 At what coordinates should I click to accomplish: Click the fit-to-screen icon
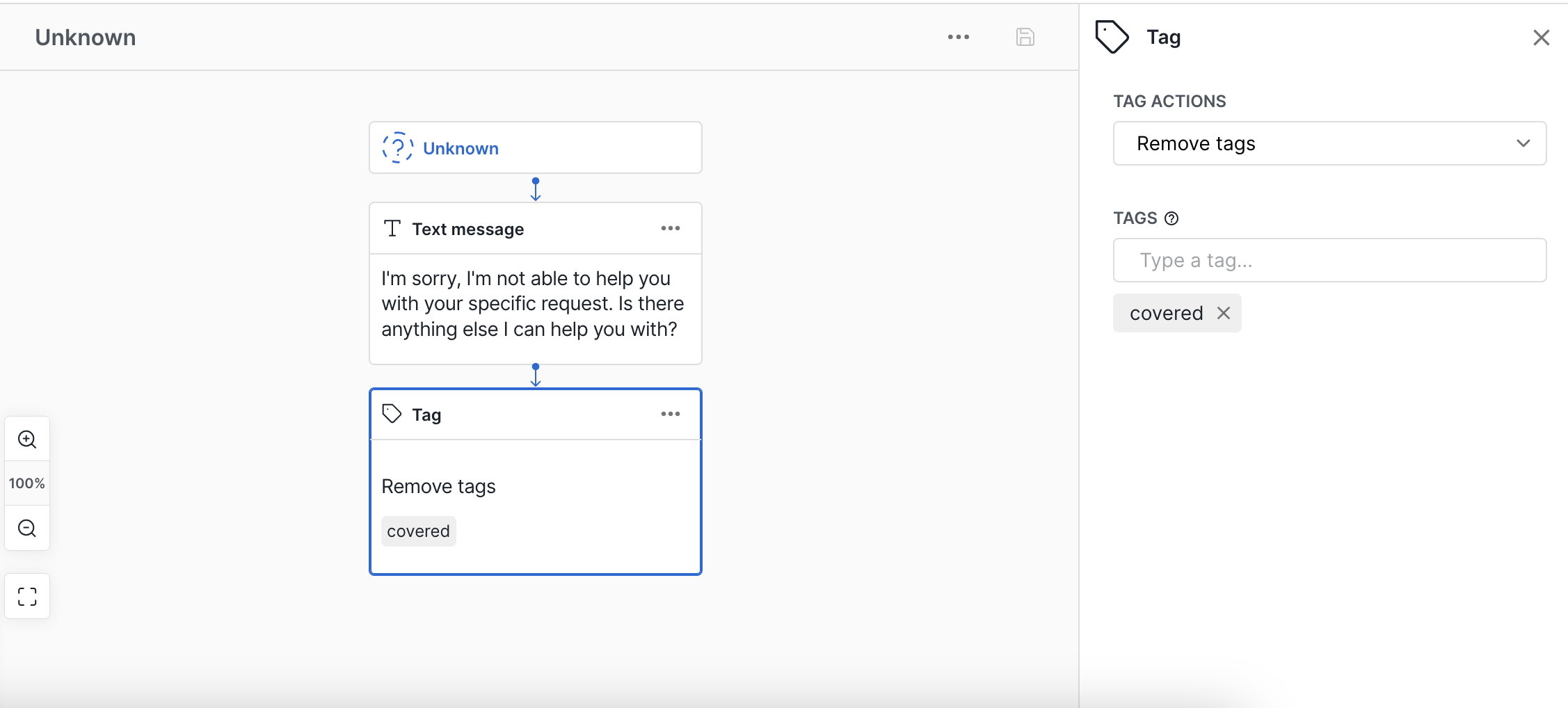27,597
